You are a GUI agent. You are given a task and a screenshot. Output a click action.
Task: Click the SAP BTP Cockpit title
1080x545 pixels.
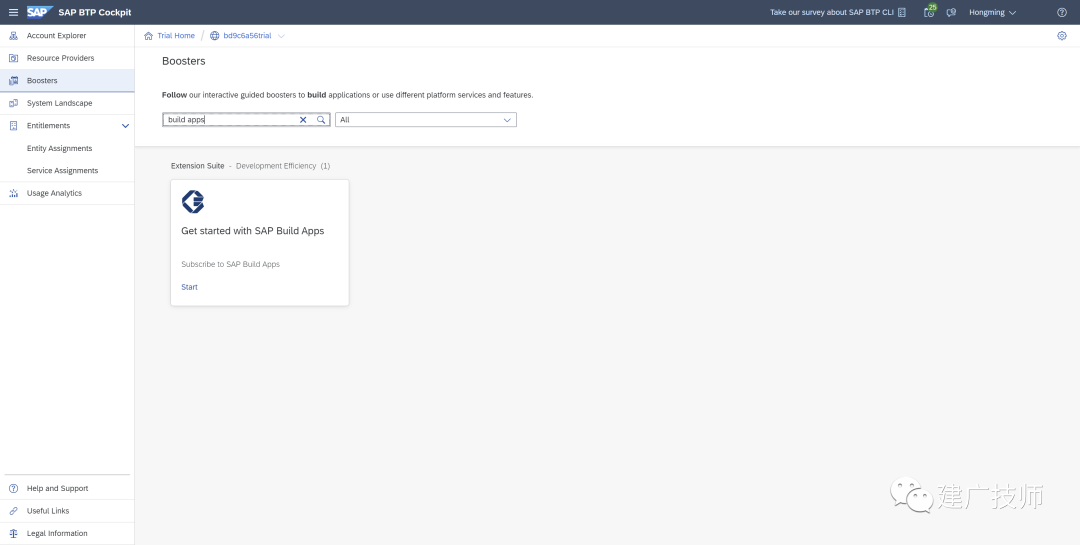(95, 12)
